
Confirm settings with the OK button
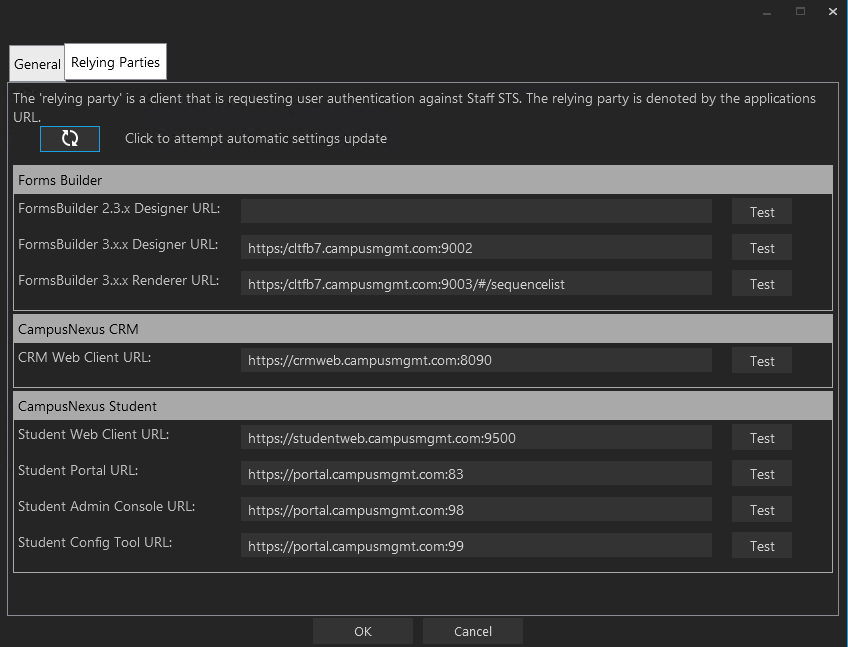[362, 631]
